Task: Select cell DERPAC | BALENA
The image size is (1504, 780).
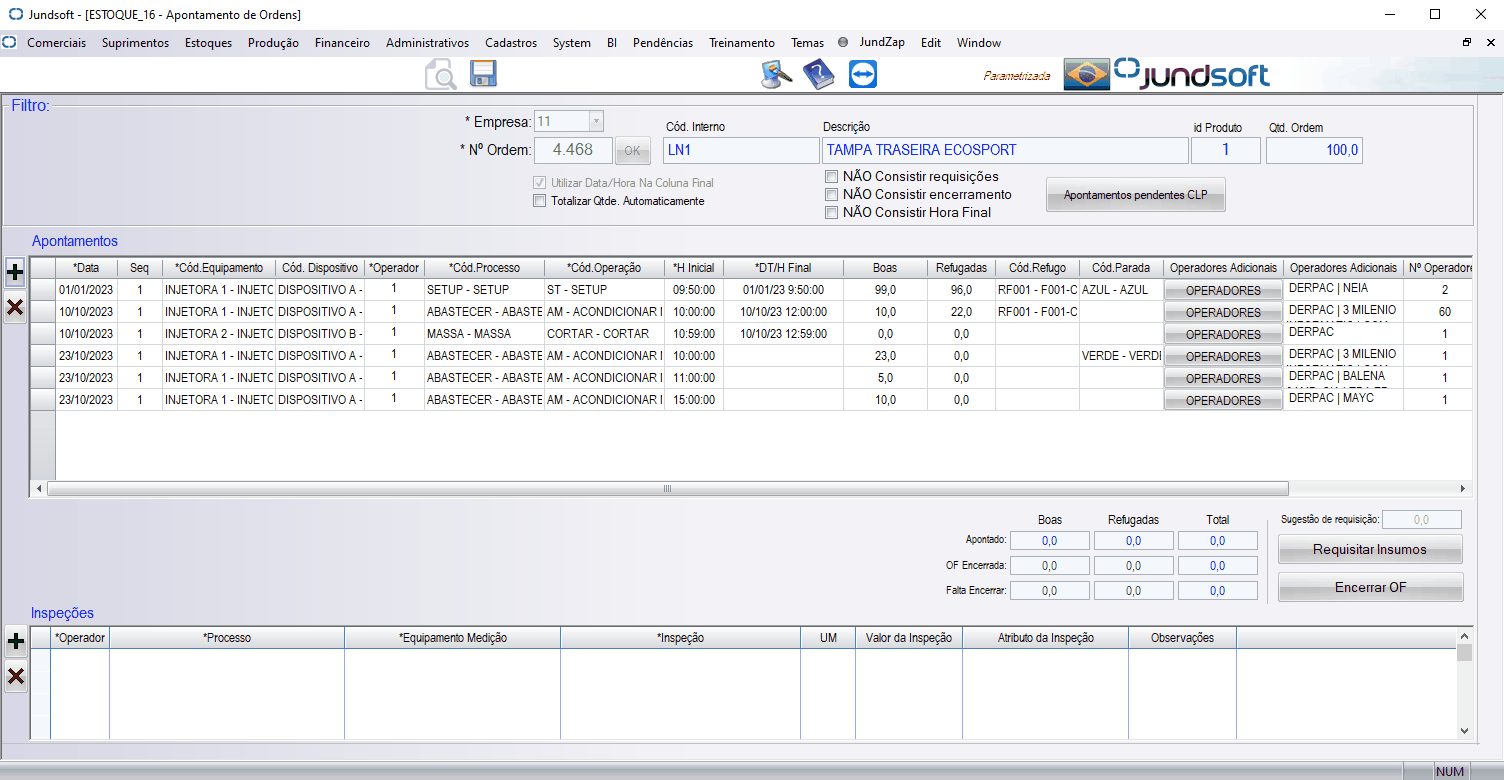Action: [1344, 378]
